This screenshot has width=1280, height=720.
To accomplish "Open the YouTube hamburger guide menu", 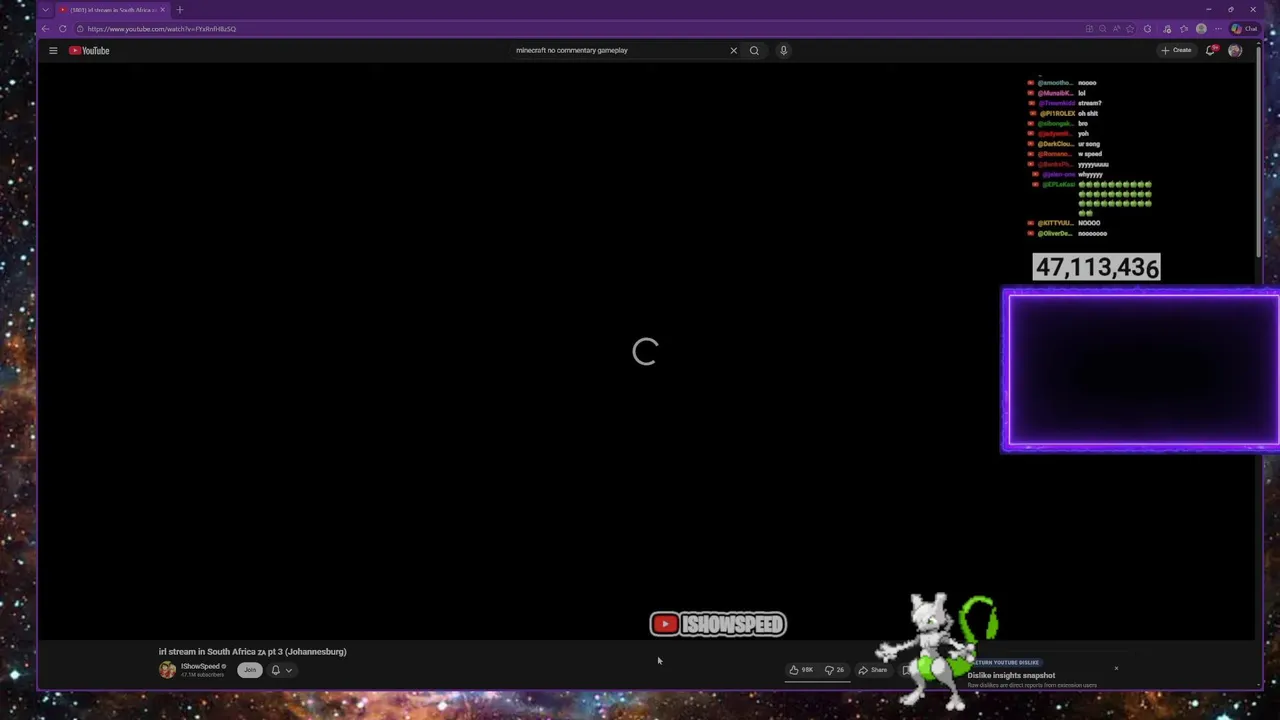I will [53, 50].
